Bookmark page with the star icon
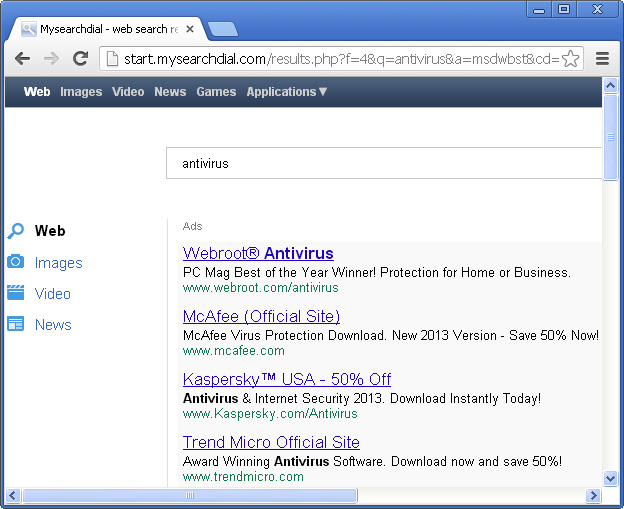 pos(571,59)
